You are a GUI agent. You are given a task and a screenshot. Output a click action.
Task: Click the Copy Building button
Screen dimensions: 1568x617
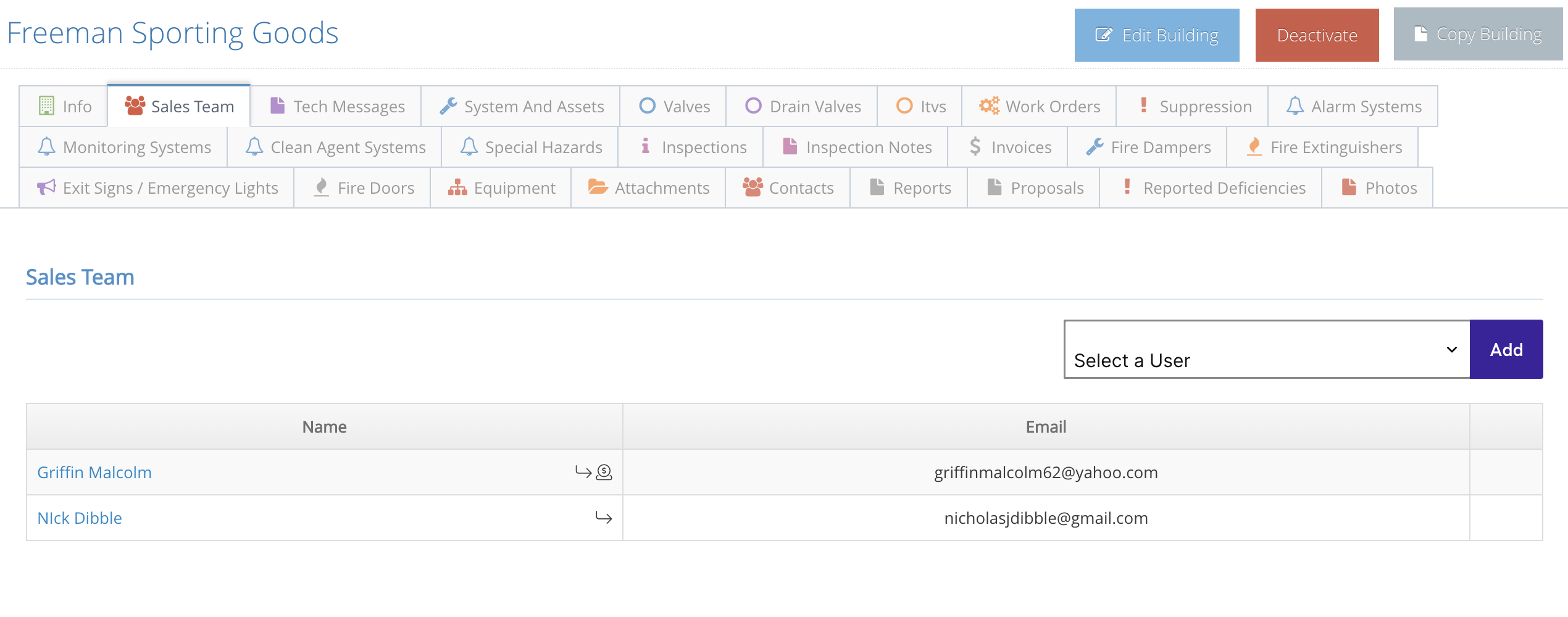click(1478, 34)
